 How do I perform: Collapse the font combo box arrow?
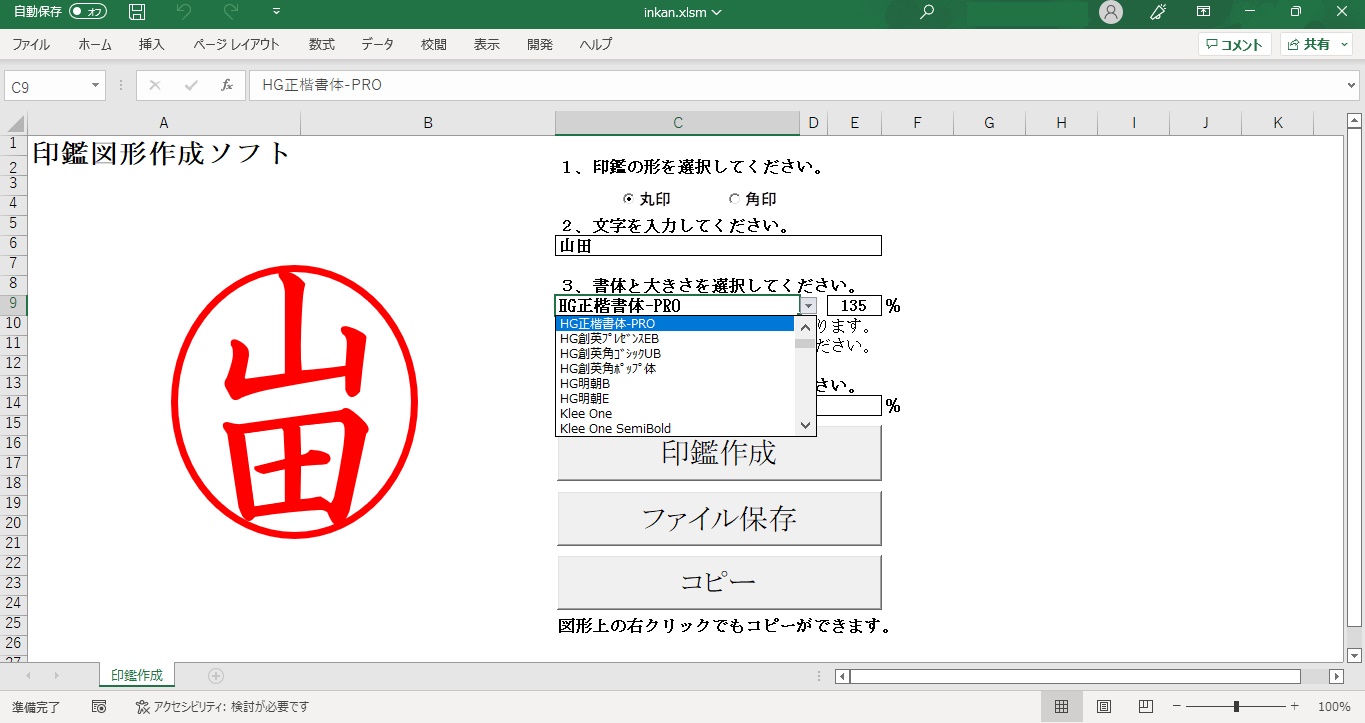coord(808,306)
